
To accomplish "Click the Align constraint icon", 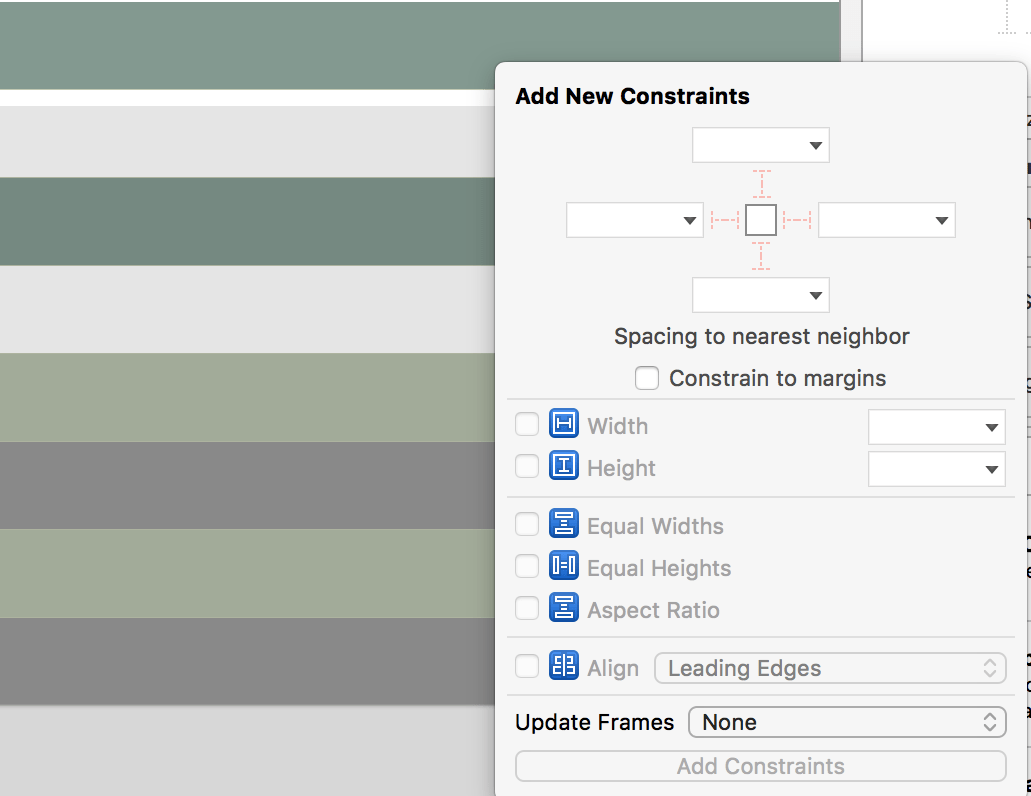I will (563, 665).
